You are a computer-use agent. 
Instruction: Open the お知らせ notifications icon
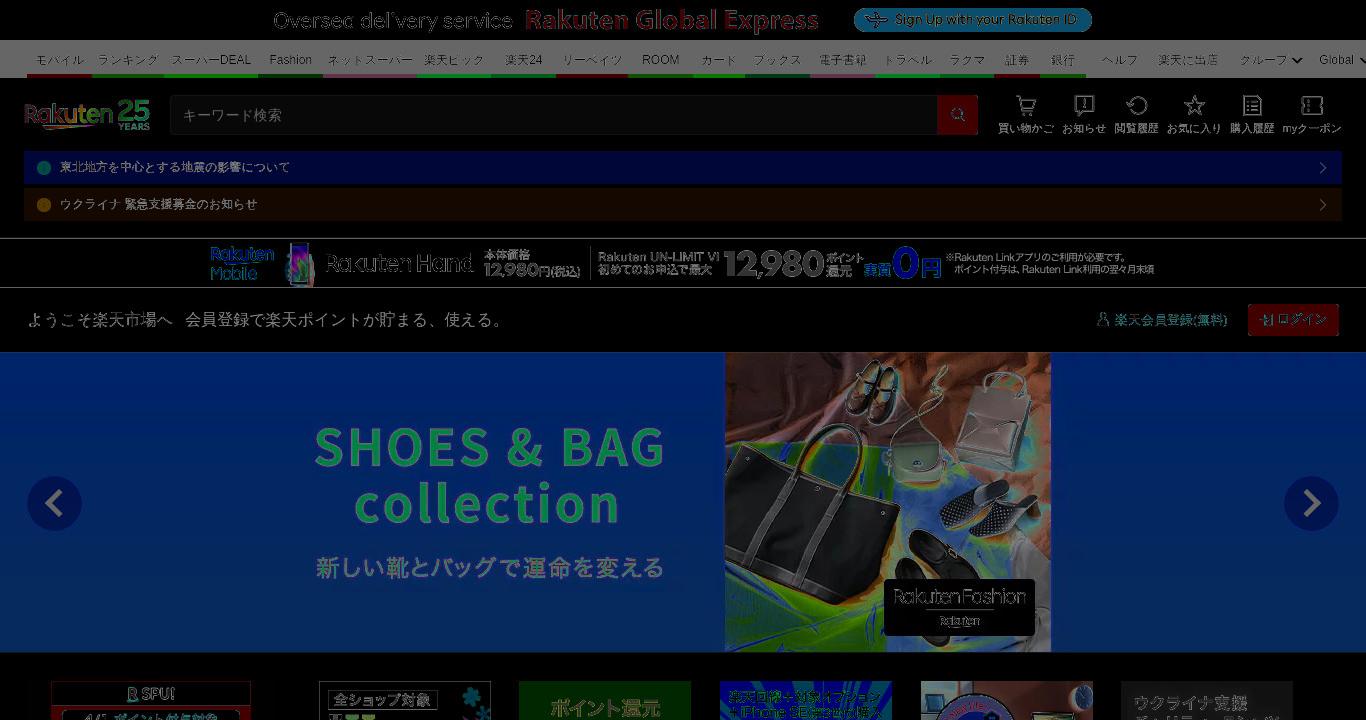pos(1084,114)
